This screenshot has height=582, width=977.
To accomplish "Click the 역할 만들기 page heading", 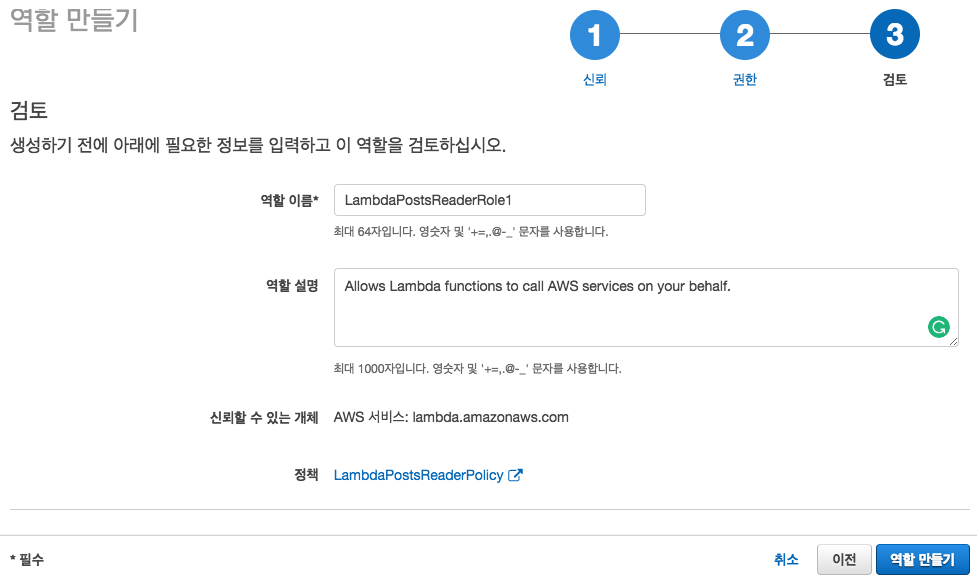I will coord(74,20).
